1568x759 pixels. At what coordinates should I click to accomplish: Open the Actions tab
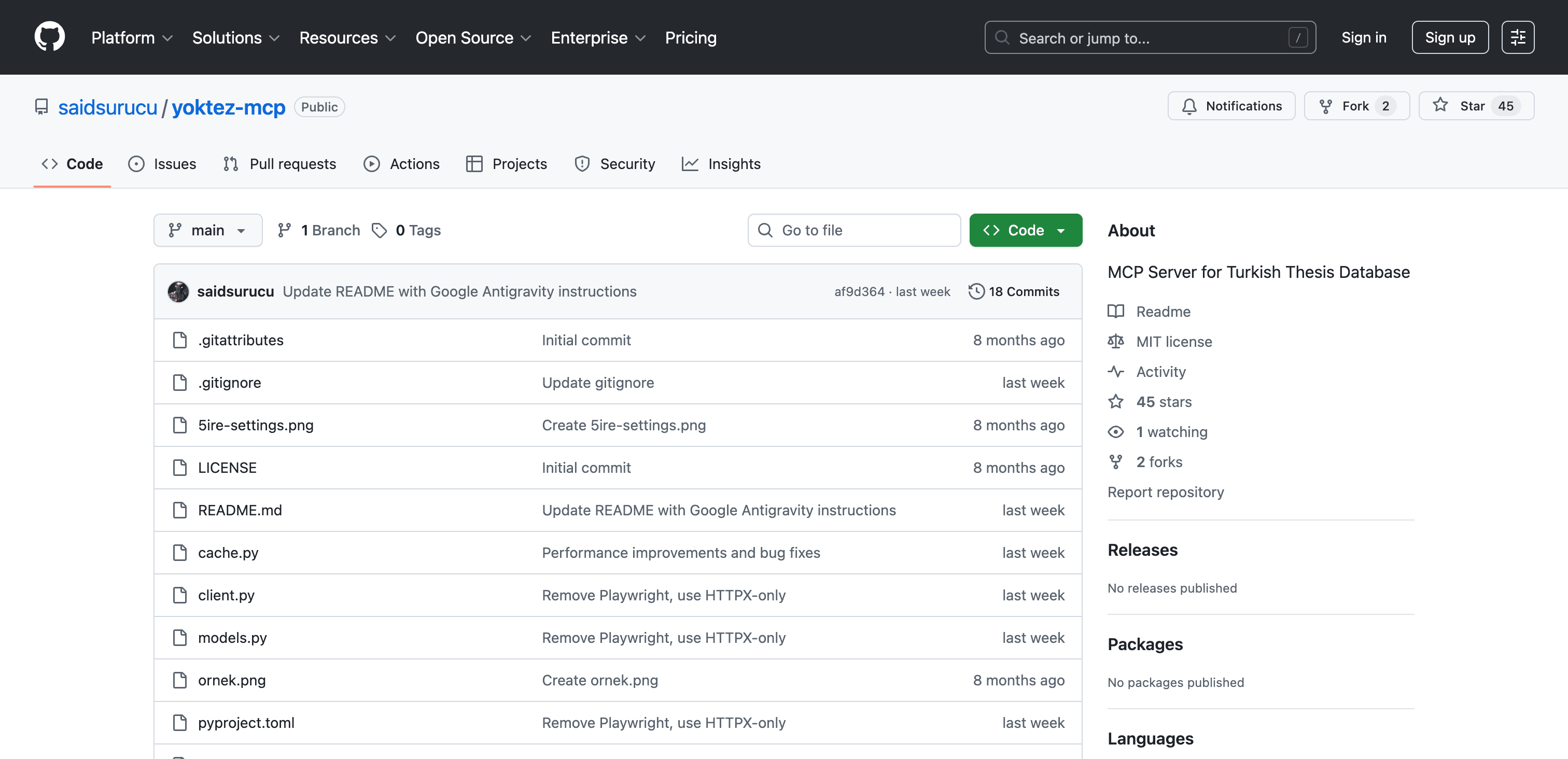[402, 164]
